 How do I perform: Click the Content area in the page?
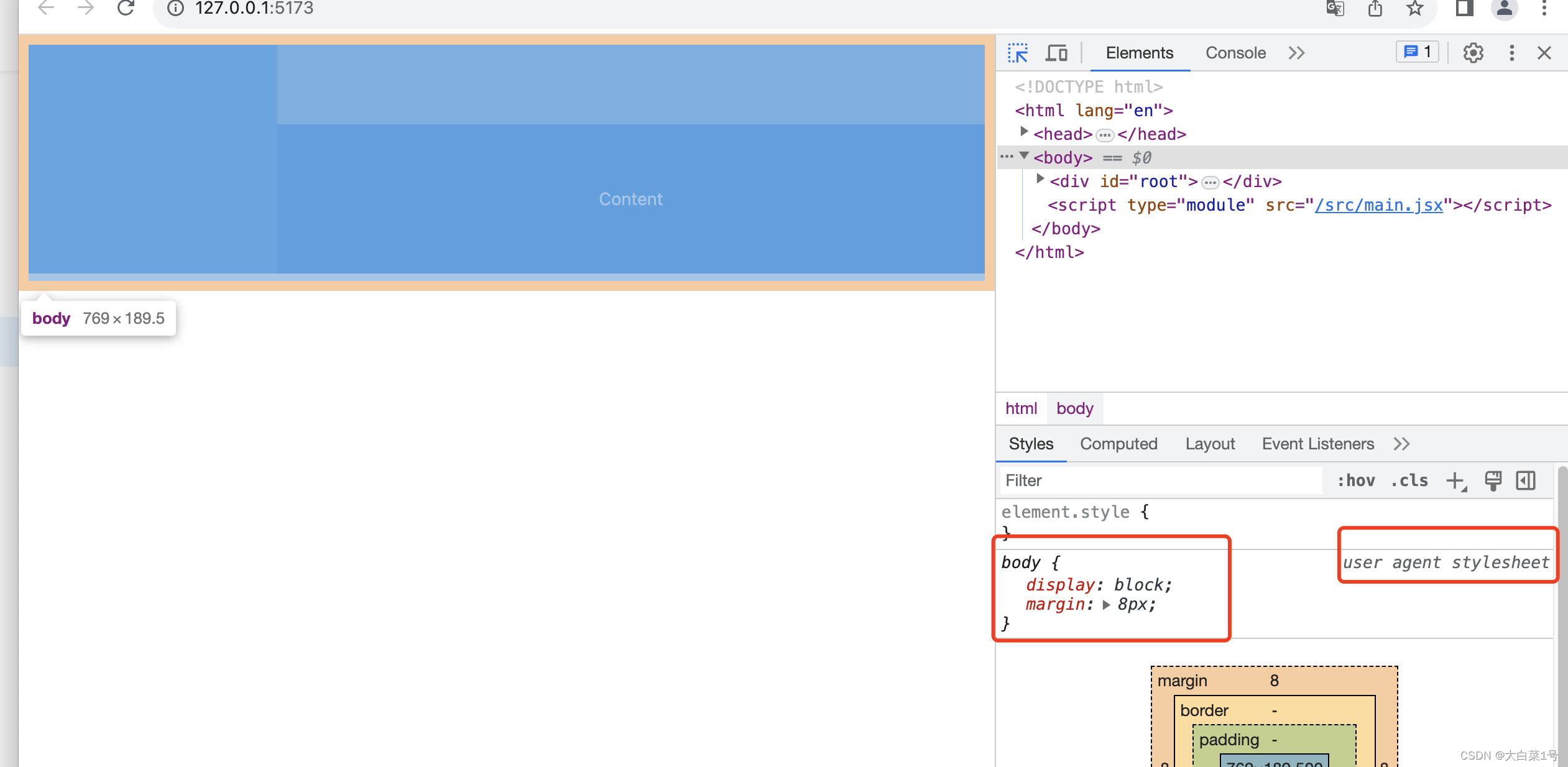click(630, 199)
